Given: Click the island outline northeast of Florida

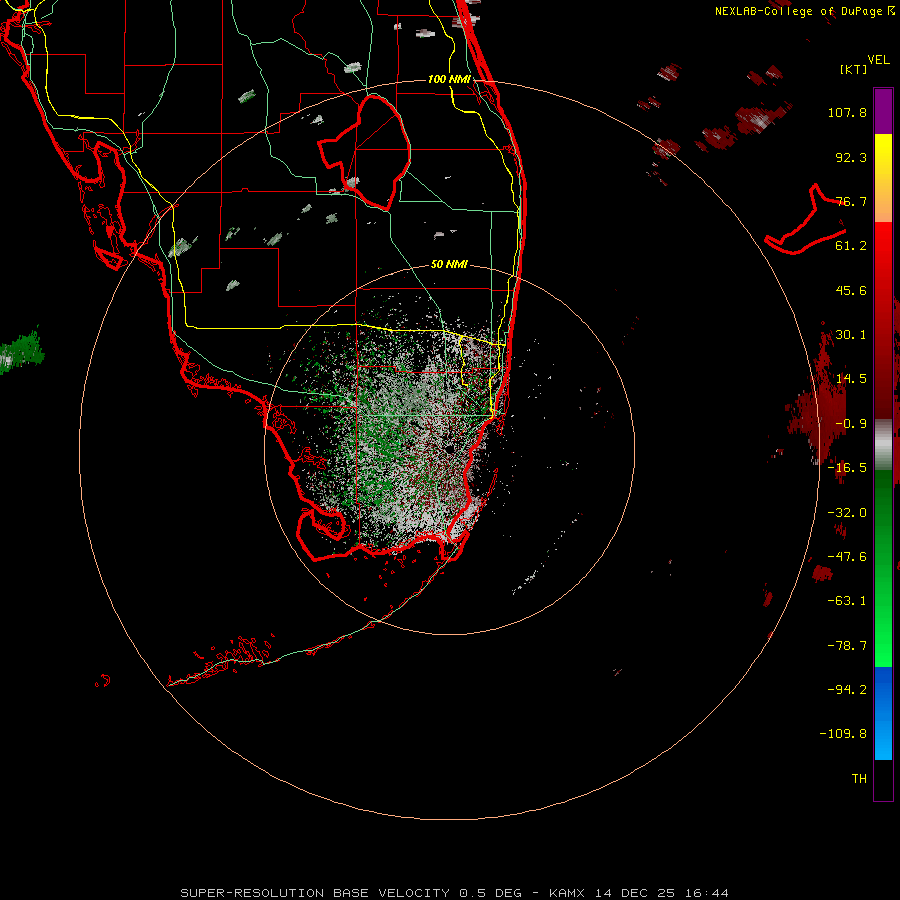Looking at the screenshot, I should click(x=805, y=221).
